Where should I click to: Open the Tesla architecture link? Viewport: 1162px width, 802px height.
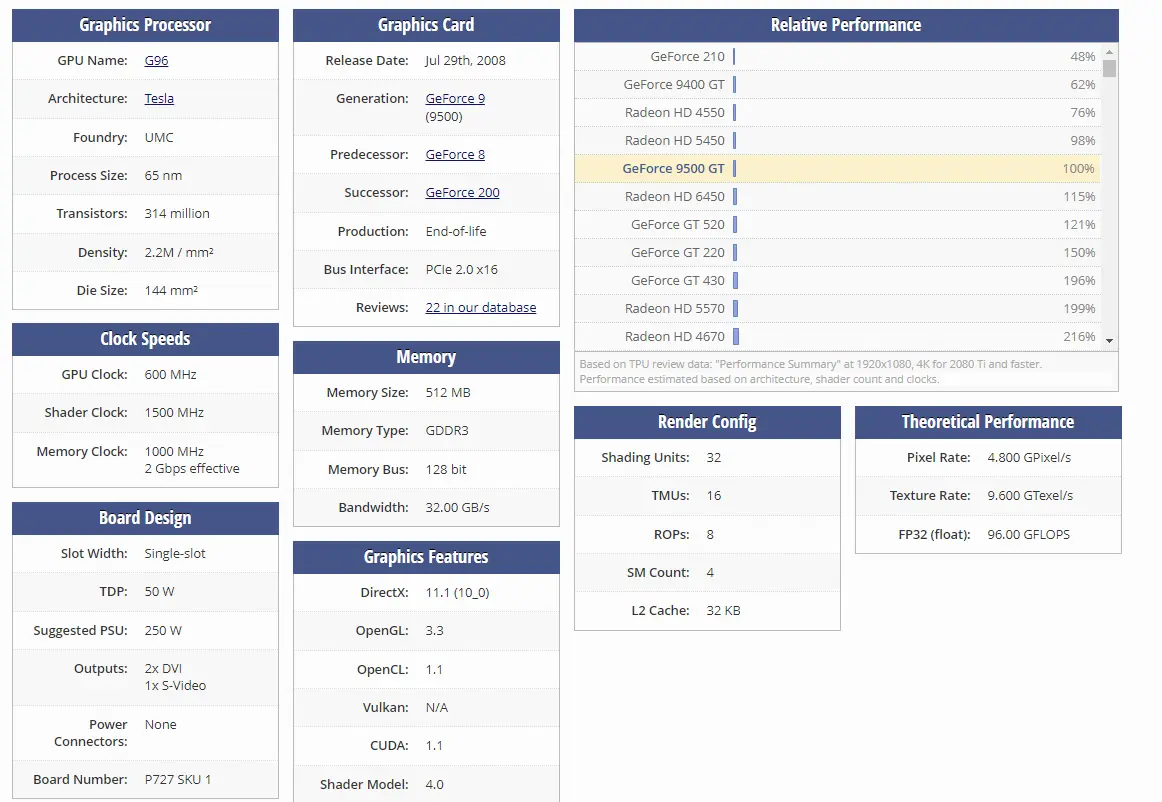159,99
